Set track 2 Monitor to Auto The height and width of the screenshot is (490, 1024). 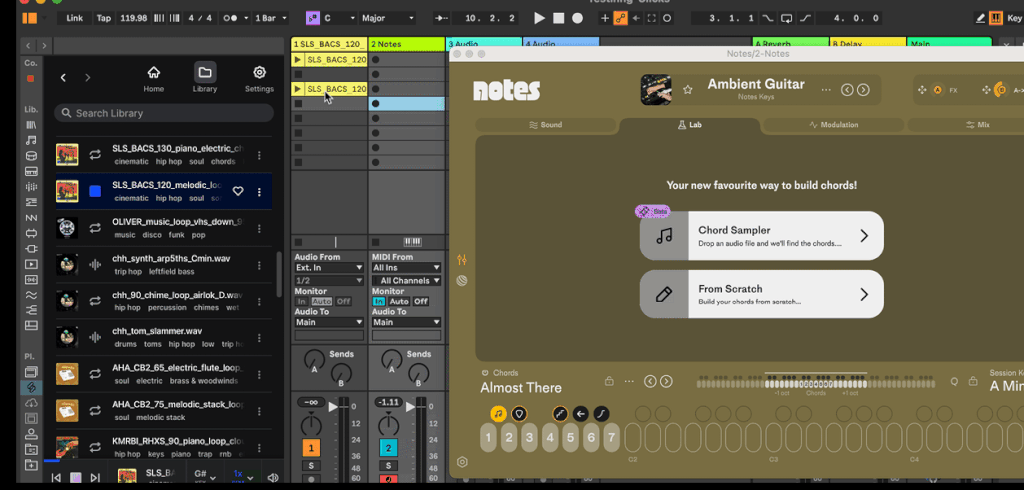point(399,301)
